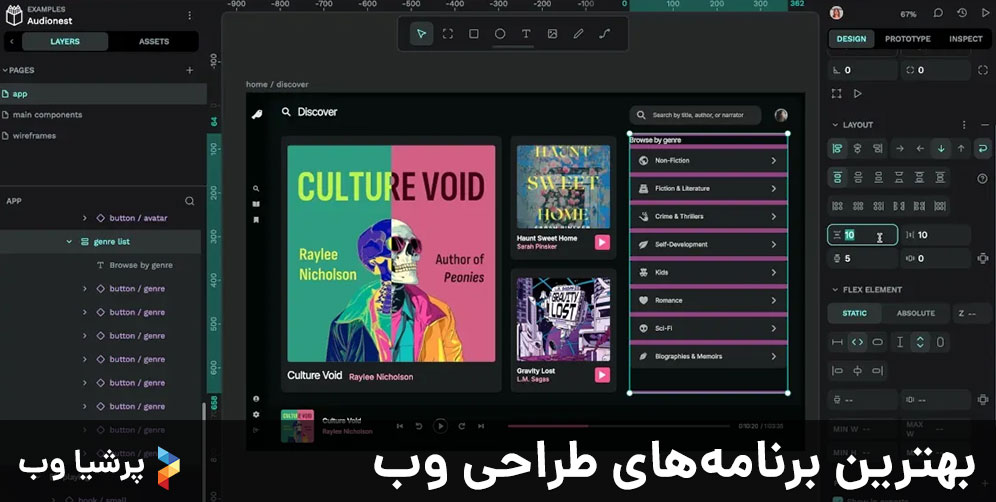The image size is (996, 502).
Task: Set flex element position to STATIC
Action: pyautogui.click(x=854, y=313)
